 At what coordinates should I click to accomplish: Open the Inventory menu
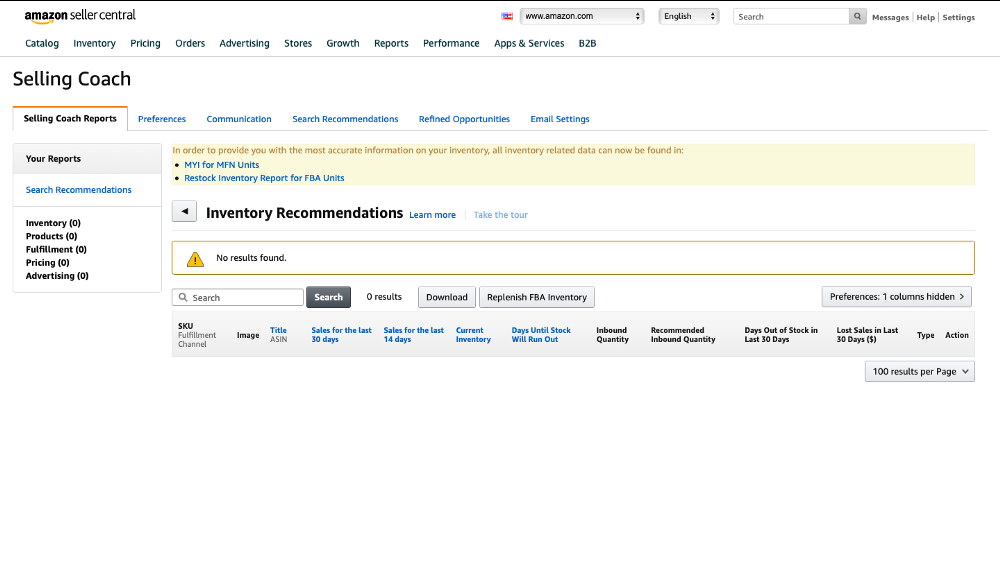[94, 43]
